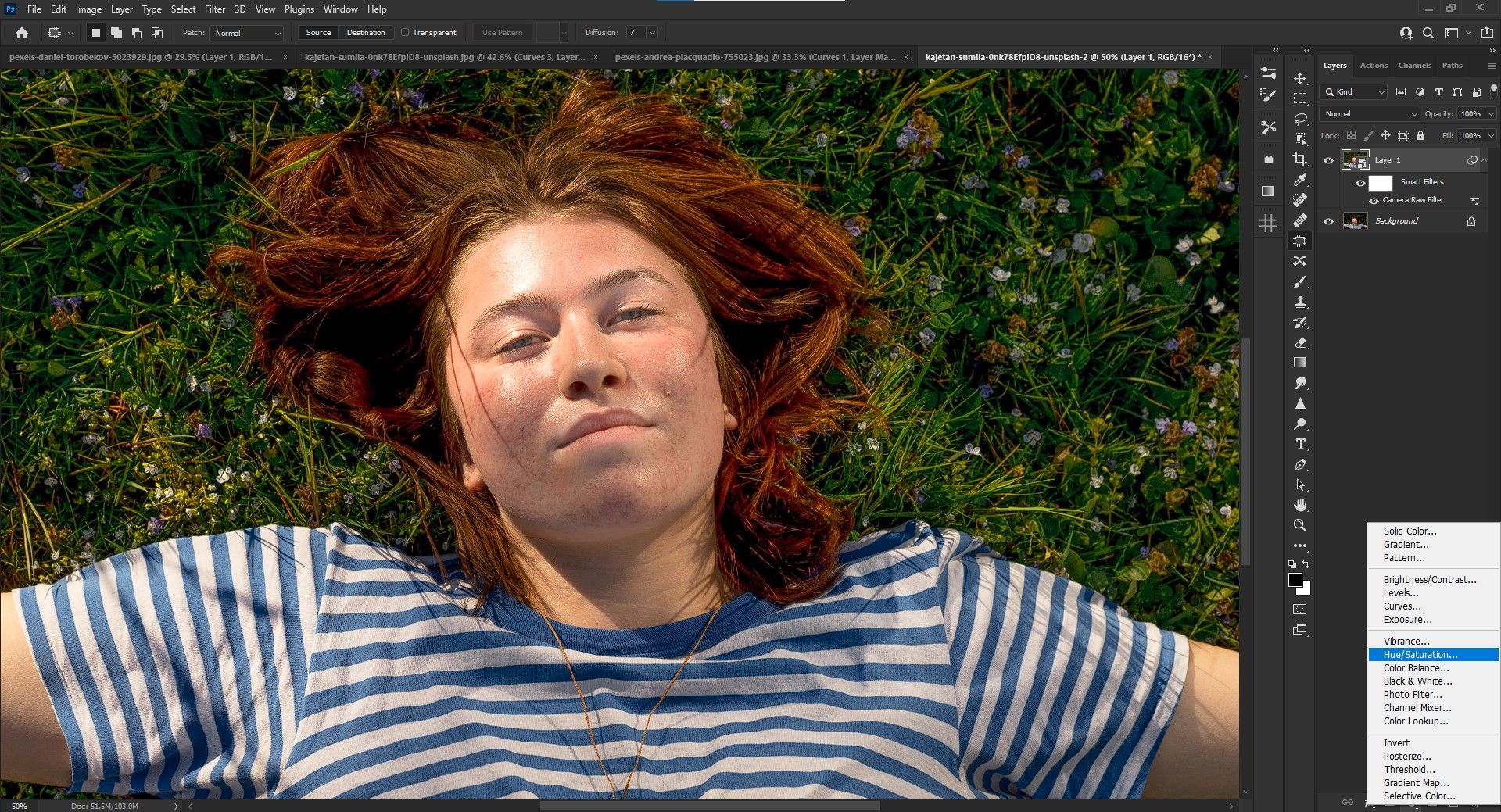
Task: Collapse the Smart Filters under Layer 1
Action: click(1483, 159)
